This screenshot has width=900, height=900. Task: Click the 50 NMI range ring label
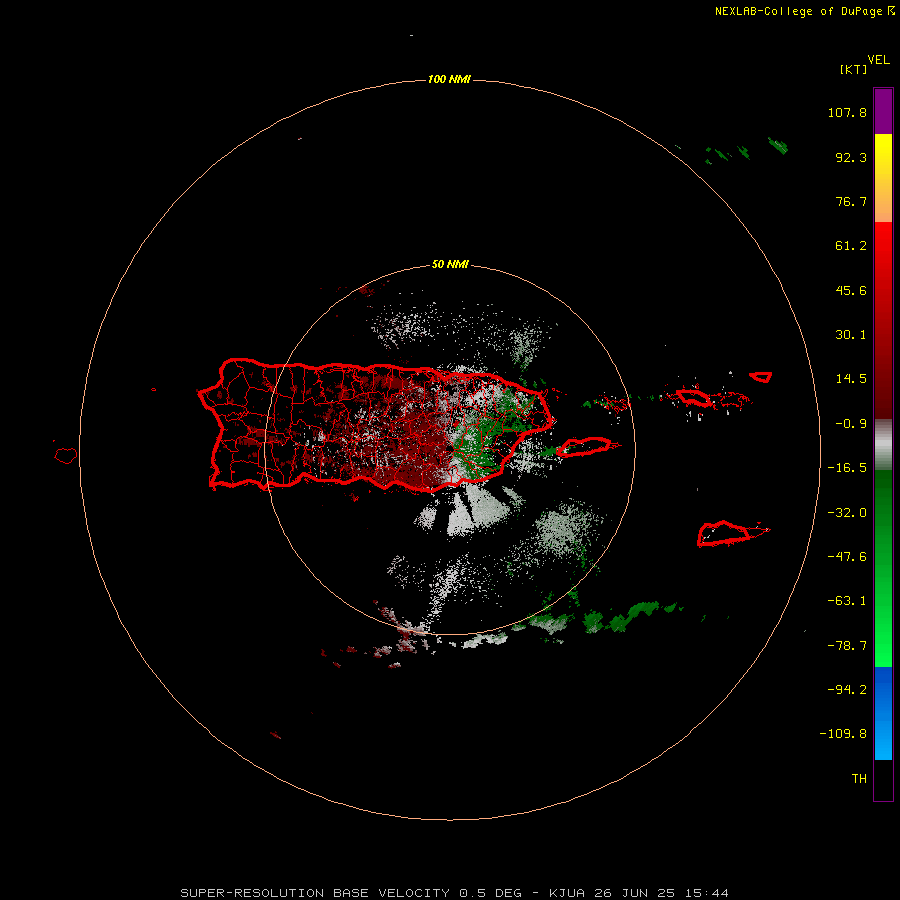click(450, 264)
